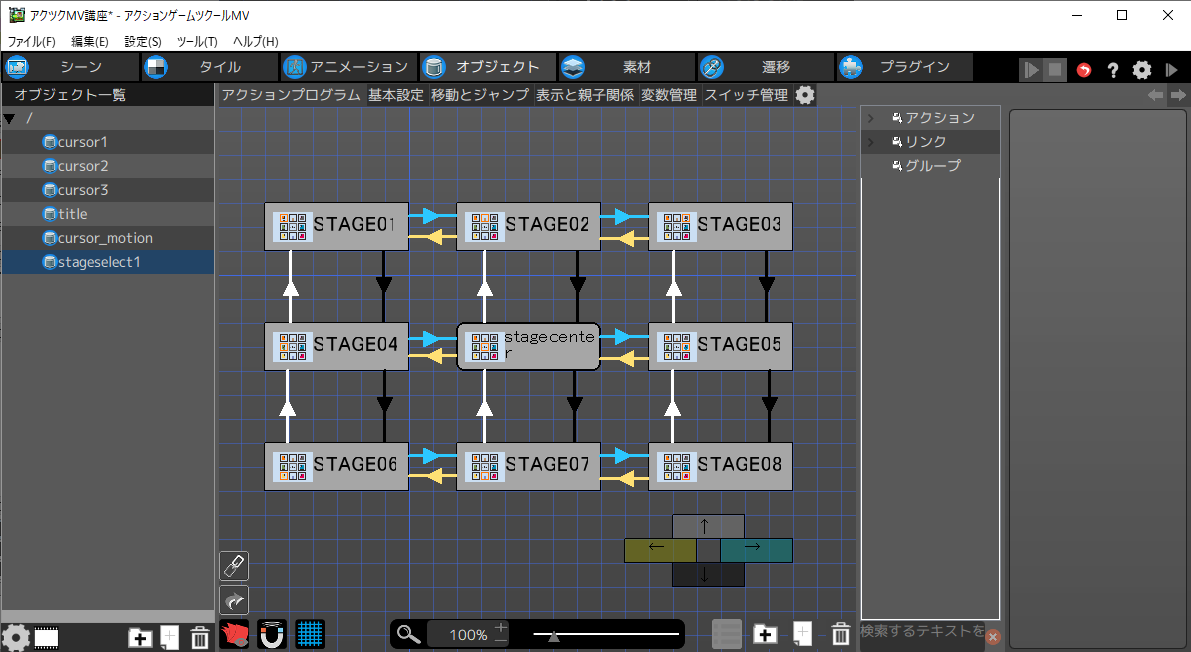The width and height of the screenshot is (1191, 652).
Task: Expand the リンク tree item
Action: [871, 142]
